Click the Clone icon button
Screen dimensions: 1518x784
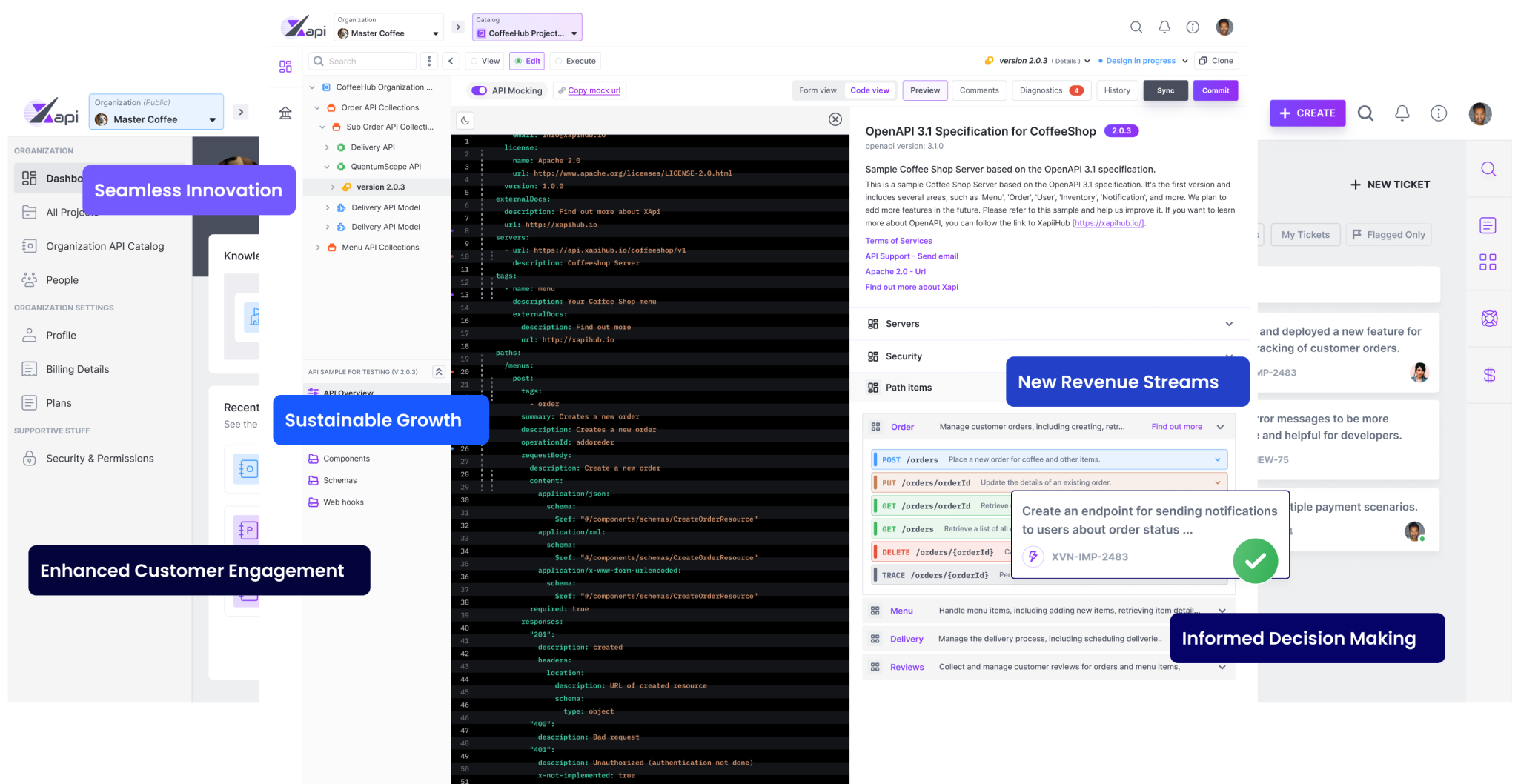[1216, 61]
